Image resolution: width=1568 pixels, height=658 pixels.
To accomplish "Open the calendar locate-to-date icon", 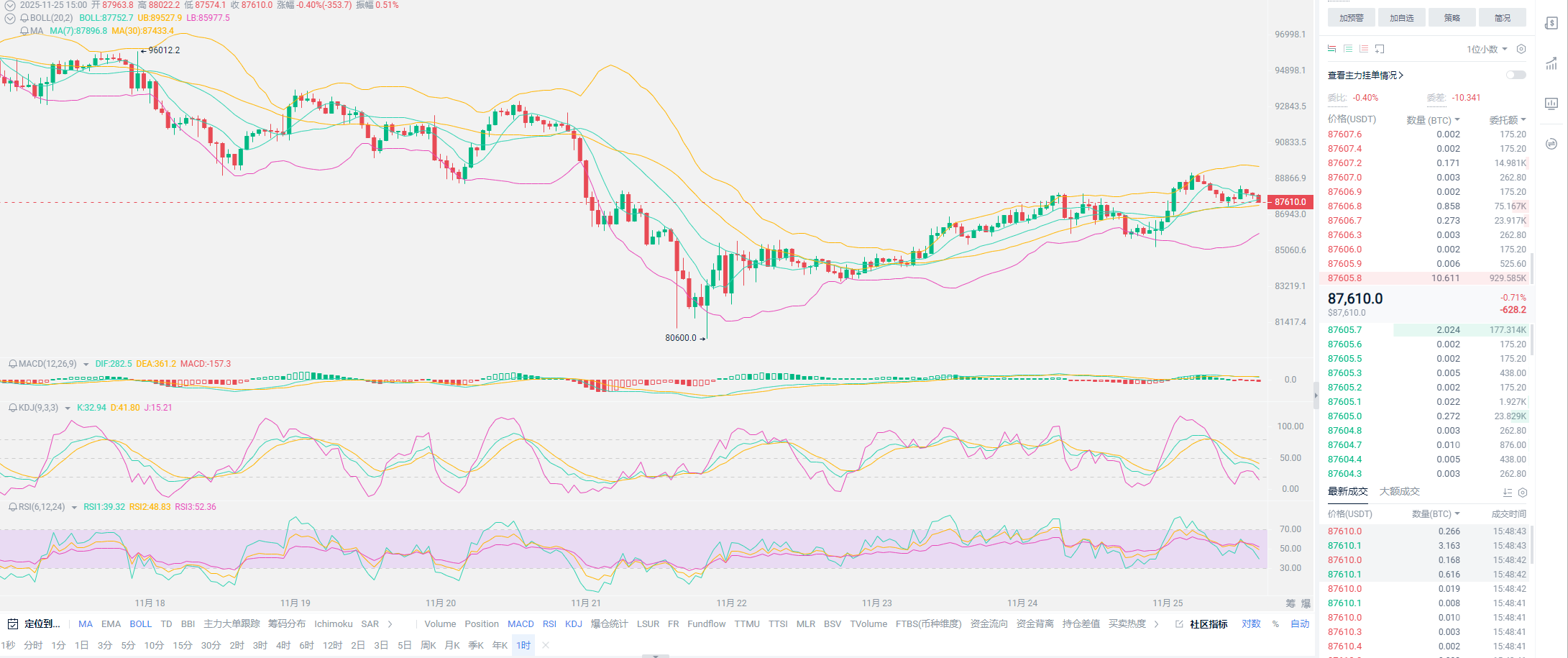I will point(12,623).
